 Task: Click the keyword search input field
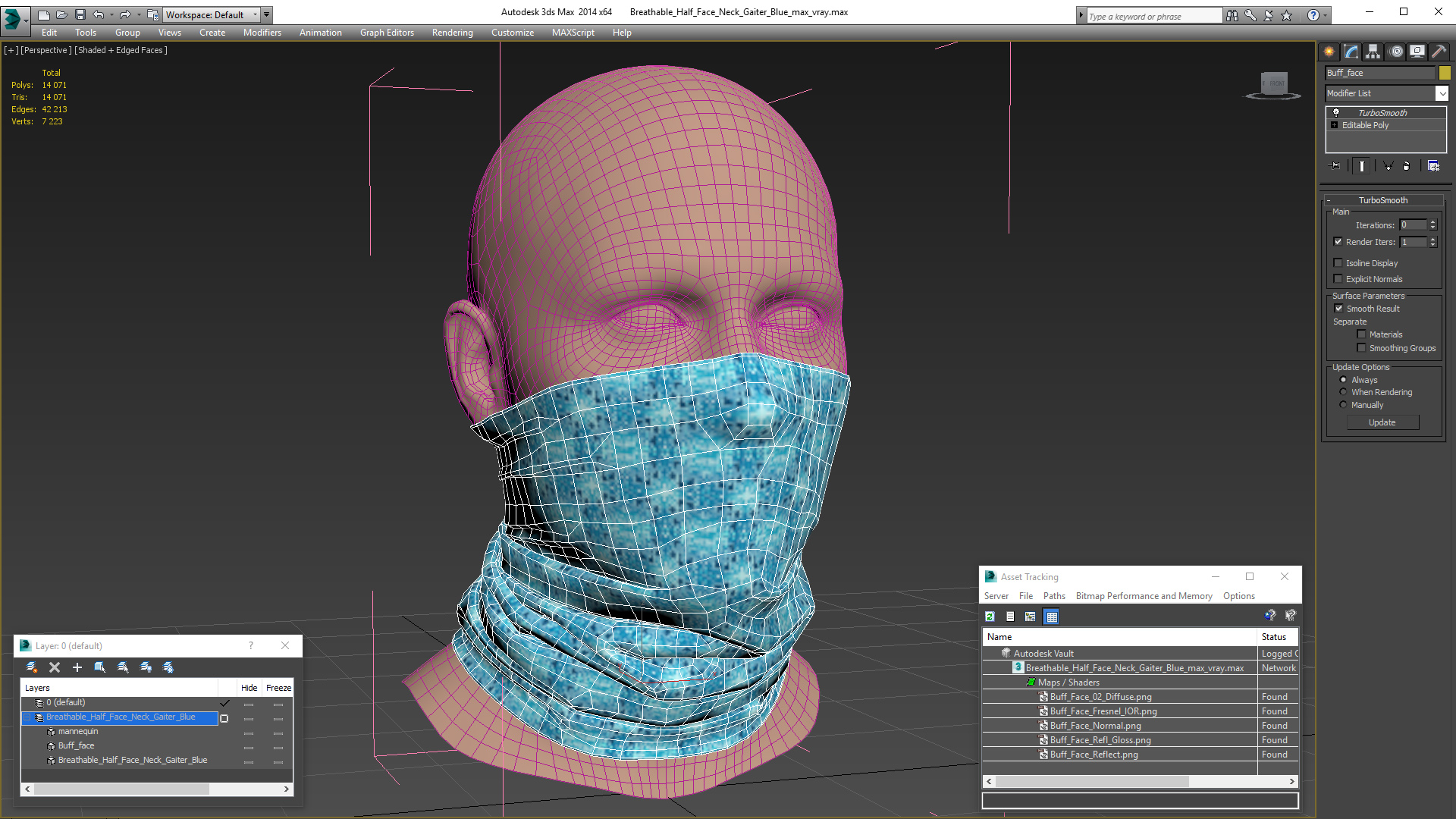coord(1153,16)
